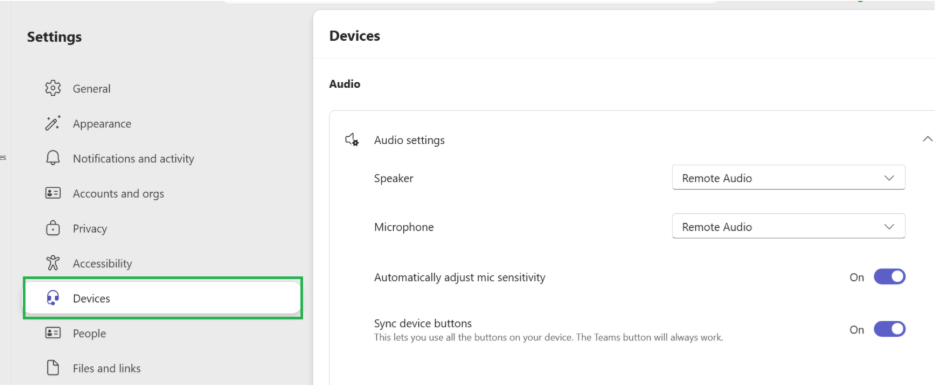Open Appearance settings
Screen dimensions: 936x385
(x=162, y=124)
